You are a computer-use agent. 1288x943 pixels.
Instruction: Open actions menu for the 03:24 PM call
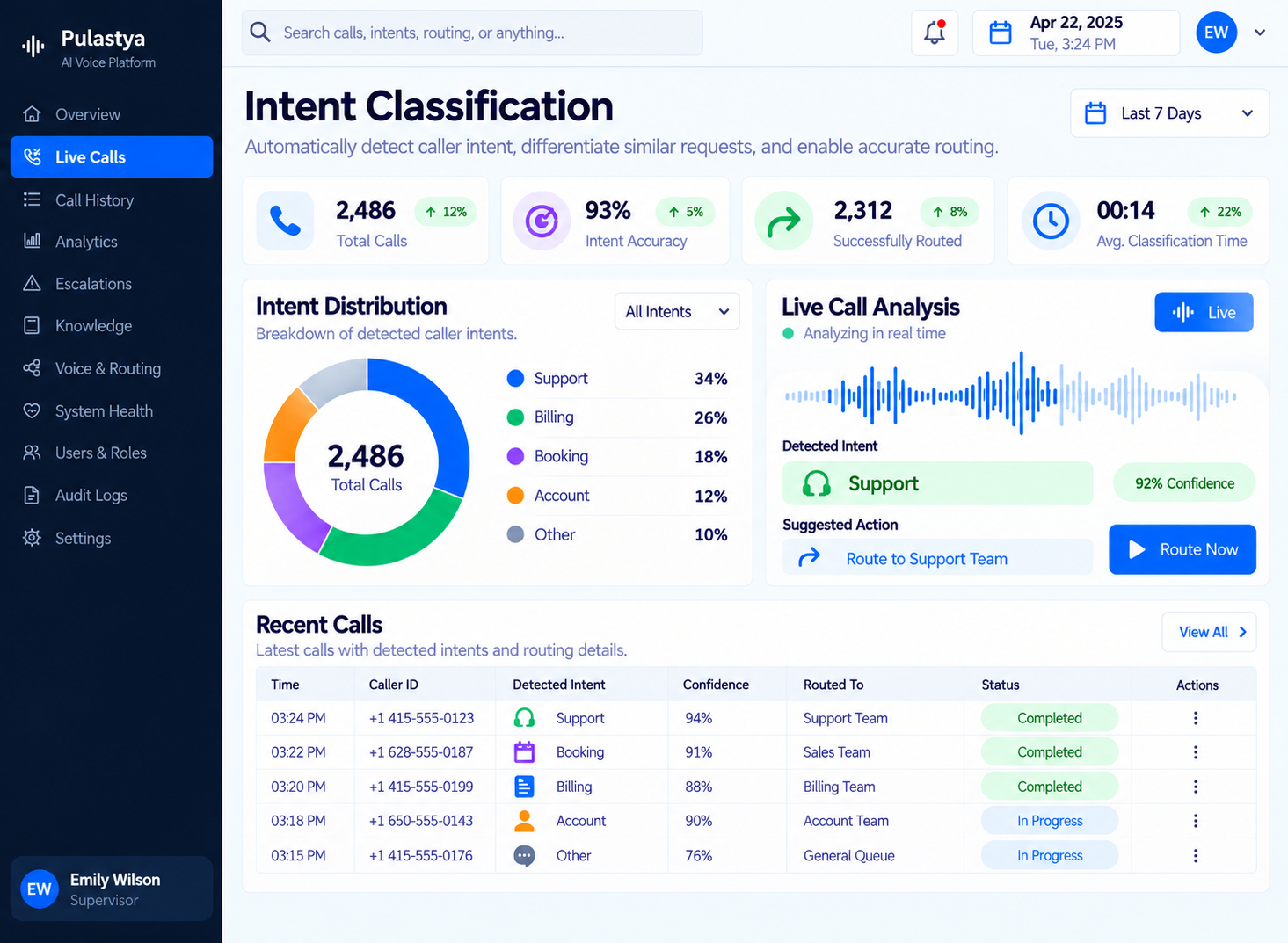pos(1196,718)
